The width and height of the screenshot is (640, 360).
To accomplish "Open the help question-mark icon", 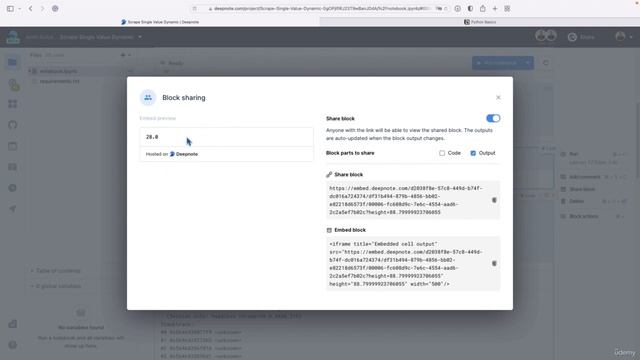I will 13,345.
